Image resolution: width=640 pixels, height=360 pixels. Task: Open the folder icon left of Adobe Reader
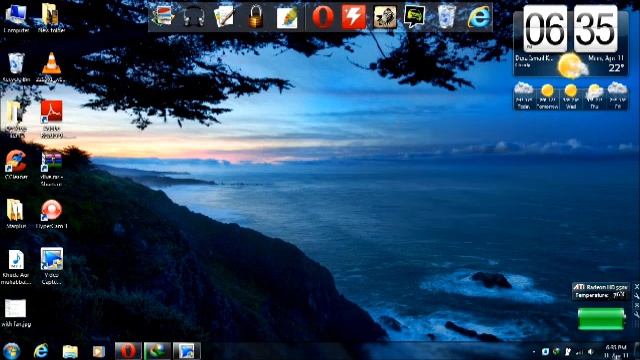[x=16, y=118]
